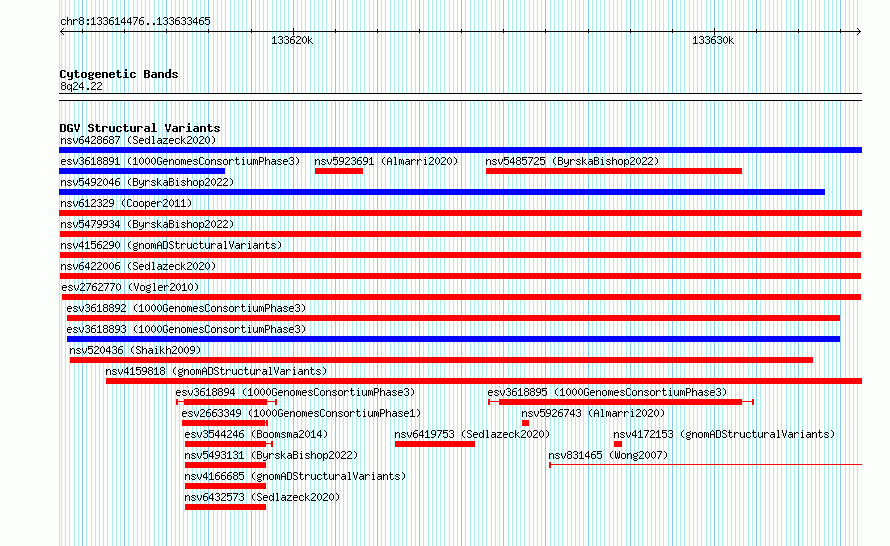Click the chr8:133614476..133633465 coordinate label
890x546 pixels.
[x=135, y=21]
